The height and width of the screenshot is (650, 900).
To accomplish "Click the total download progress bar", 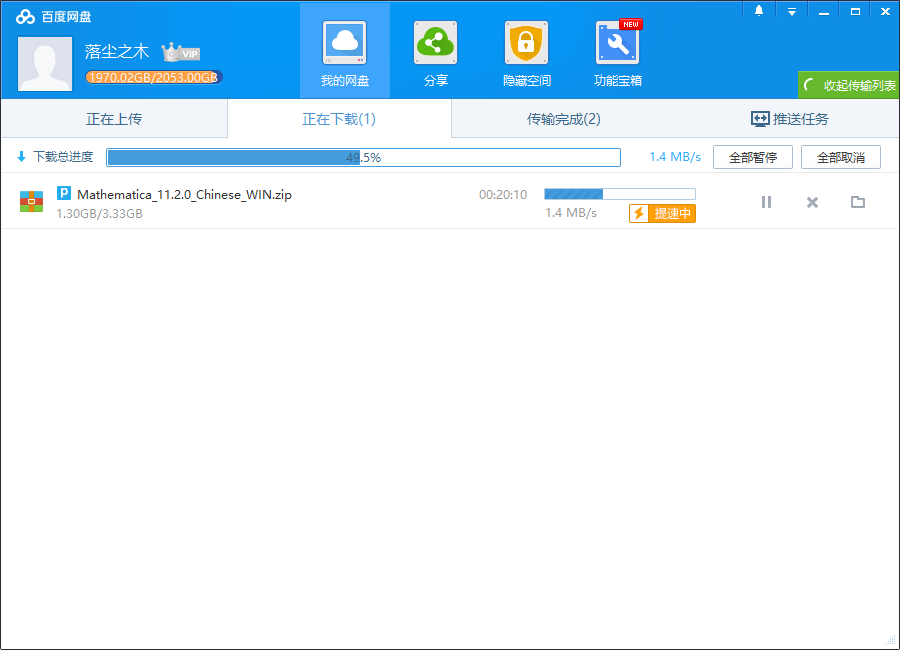I will pos(363,157).
